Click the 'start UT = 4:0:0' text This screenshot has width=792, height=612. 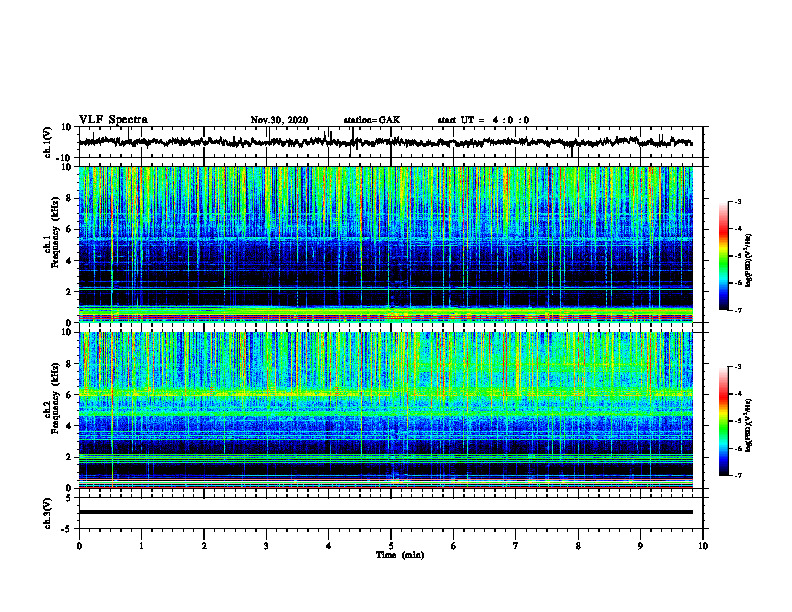click(483, 120)
